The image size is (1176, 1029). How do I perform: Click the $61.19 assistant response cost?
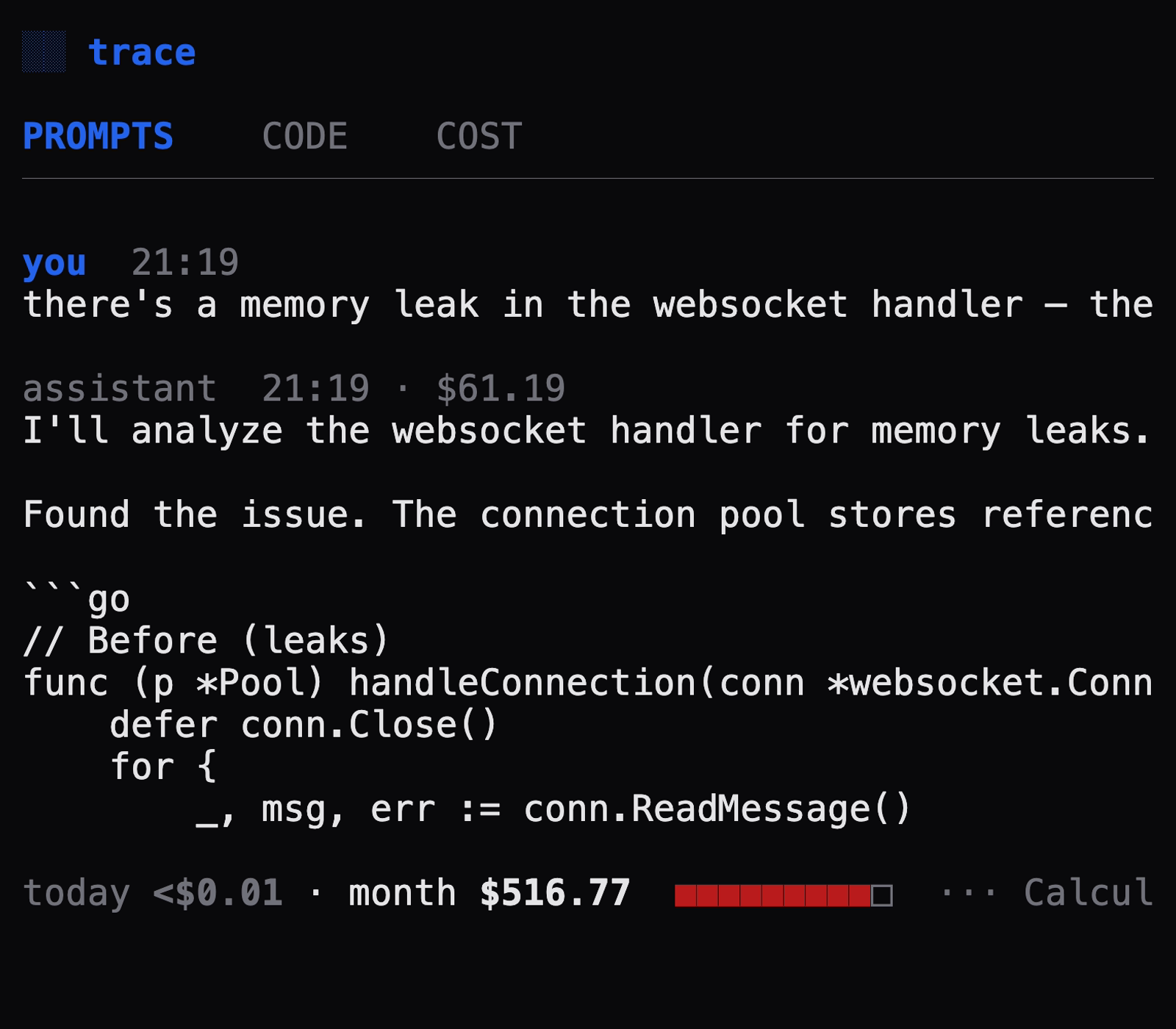[x=500, y=388]
